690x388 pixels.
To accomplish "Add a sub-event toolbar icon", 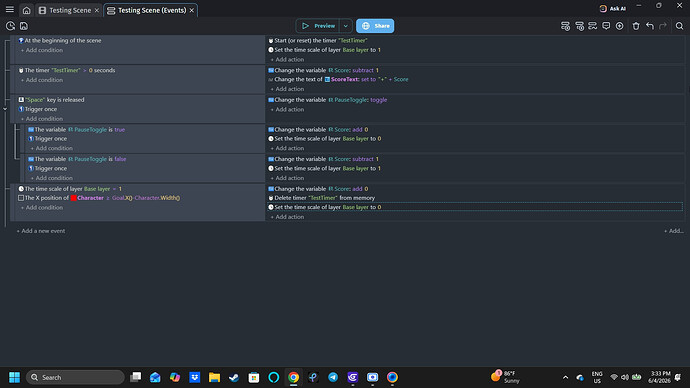I will click(x=580, y=26).
